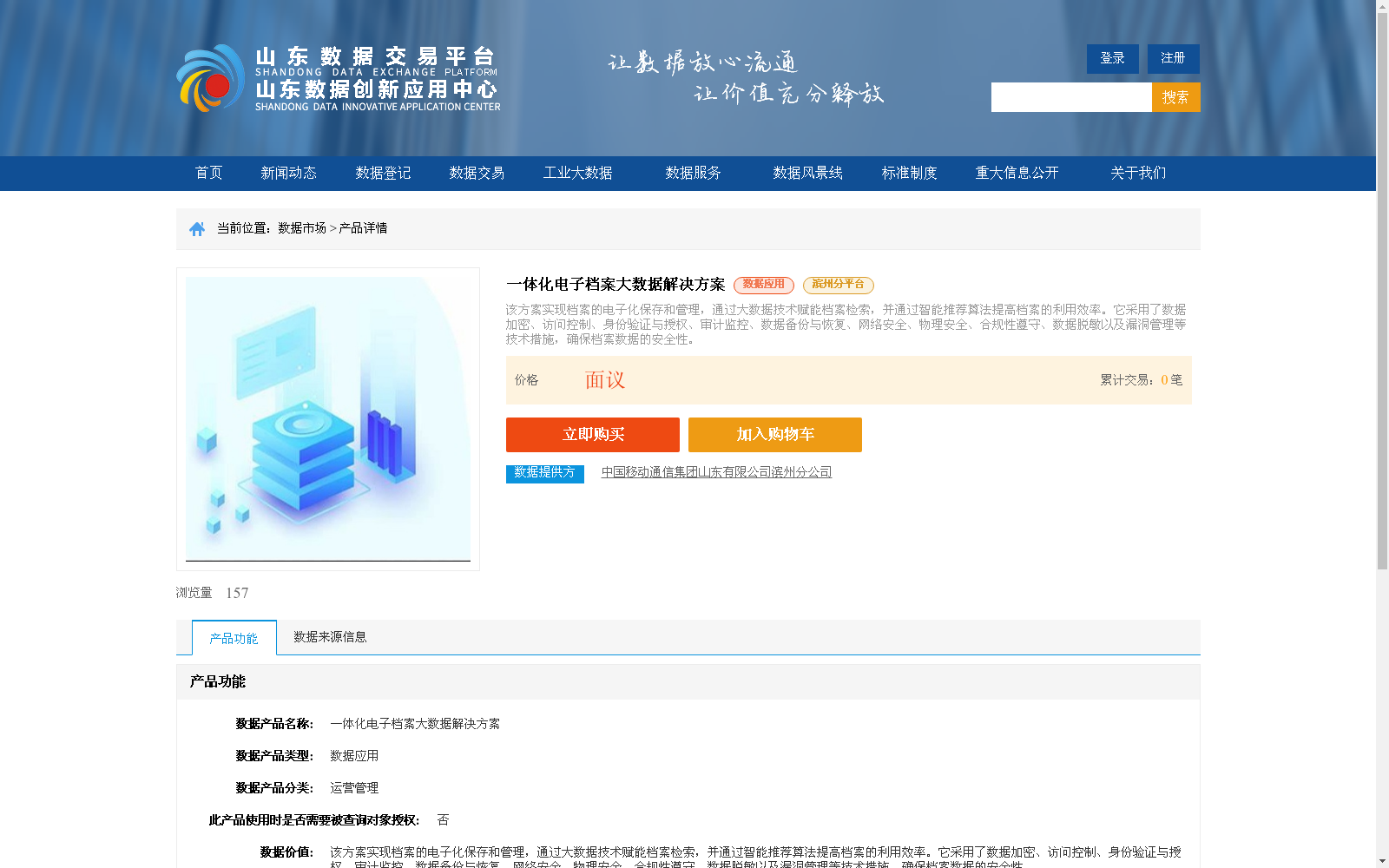This screenshot has width=1389, height=868.
Task: Open the 数据登记 menu item
Action: (x=383, y=173)
